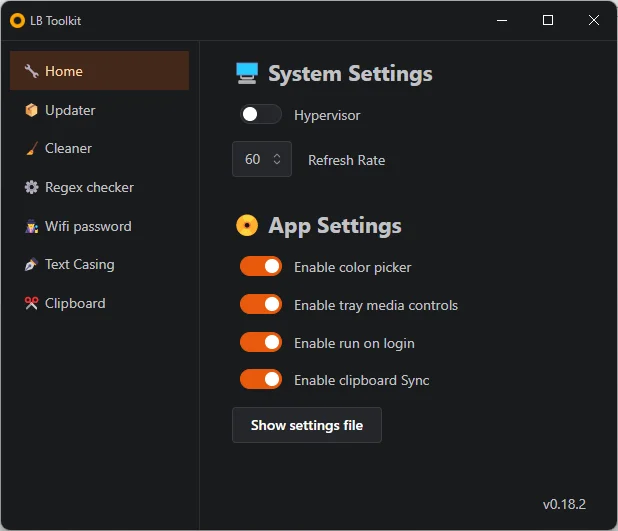Click the gear icon beside Regex checker
Screen dimensions: 618x531
pos(31,187)
